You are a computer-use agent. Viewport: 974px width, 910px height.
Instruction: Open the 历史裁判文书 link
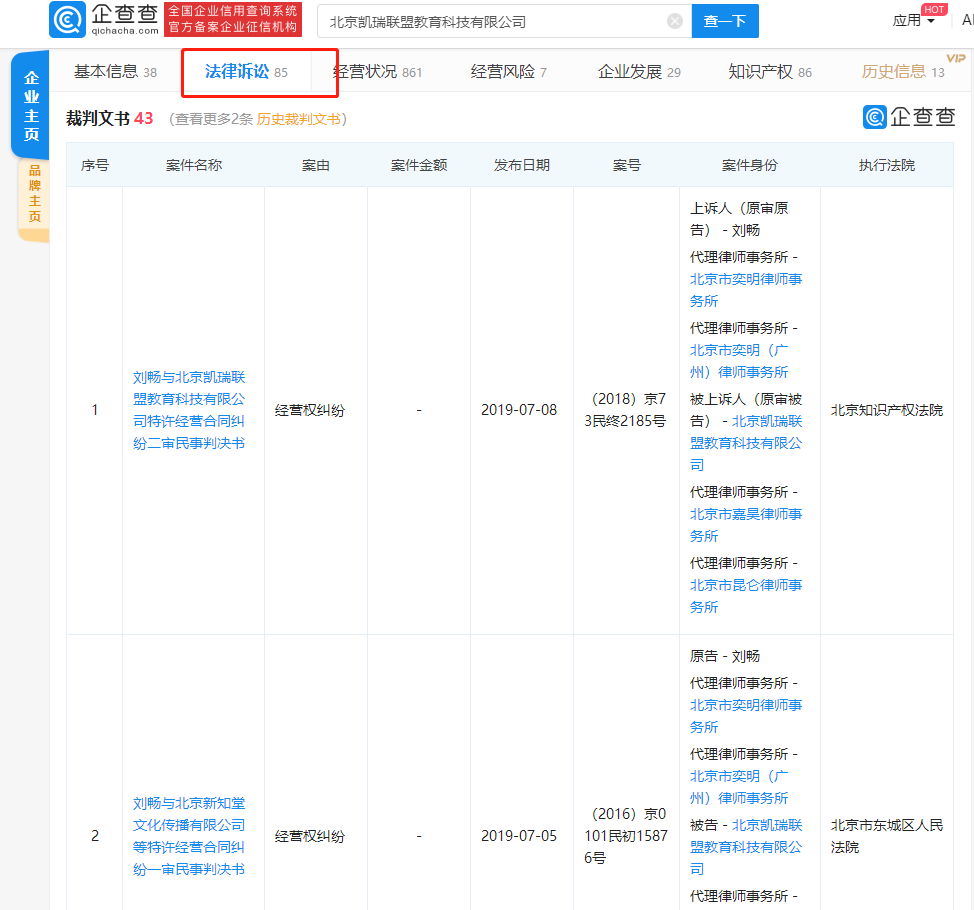[x=299, y=119]
